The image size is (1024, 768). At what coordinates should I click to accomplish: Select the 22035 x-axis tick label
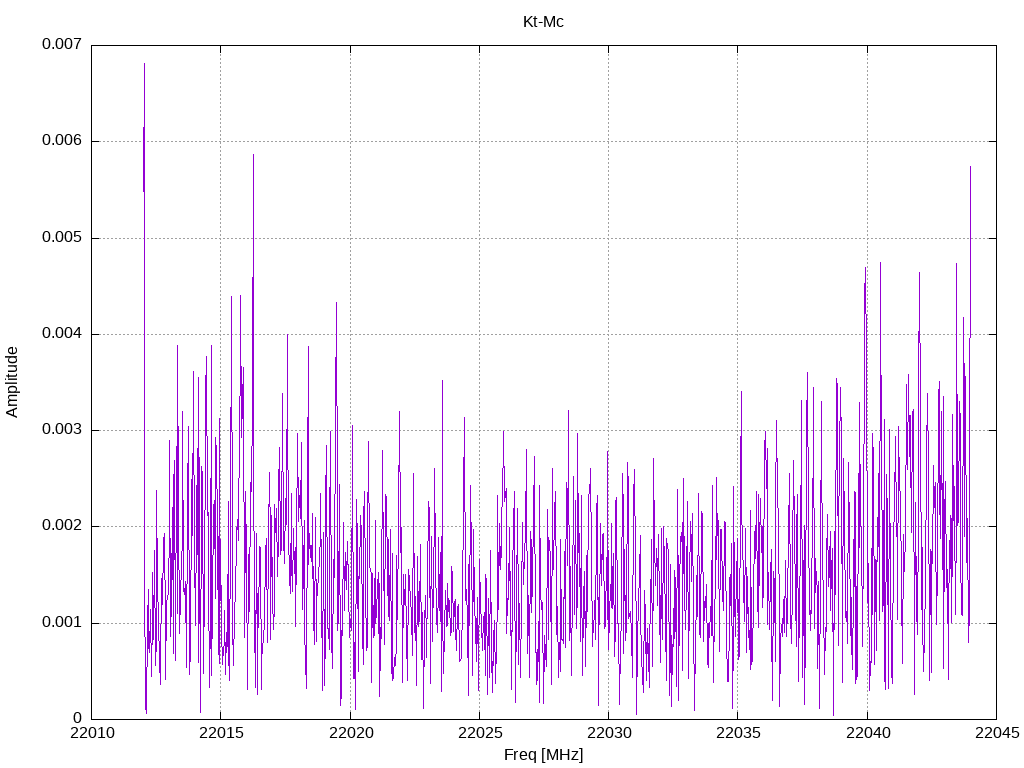[x=737, y=733]
